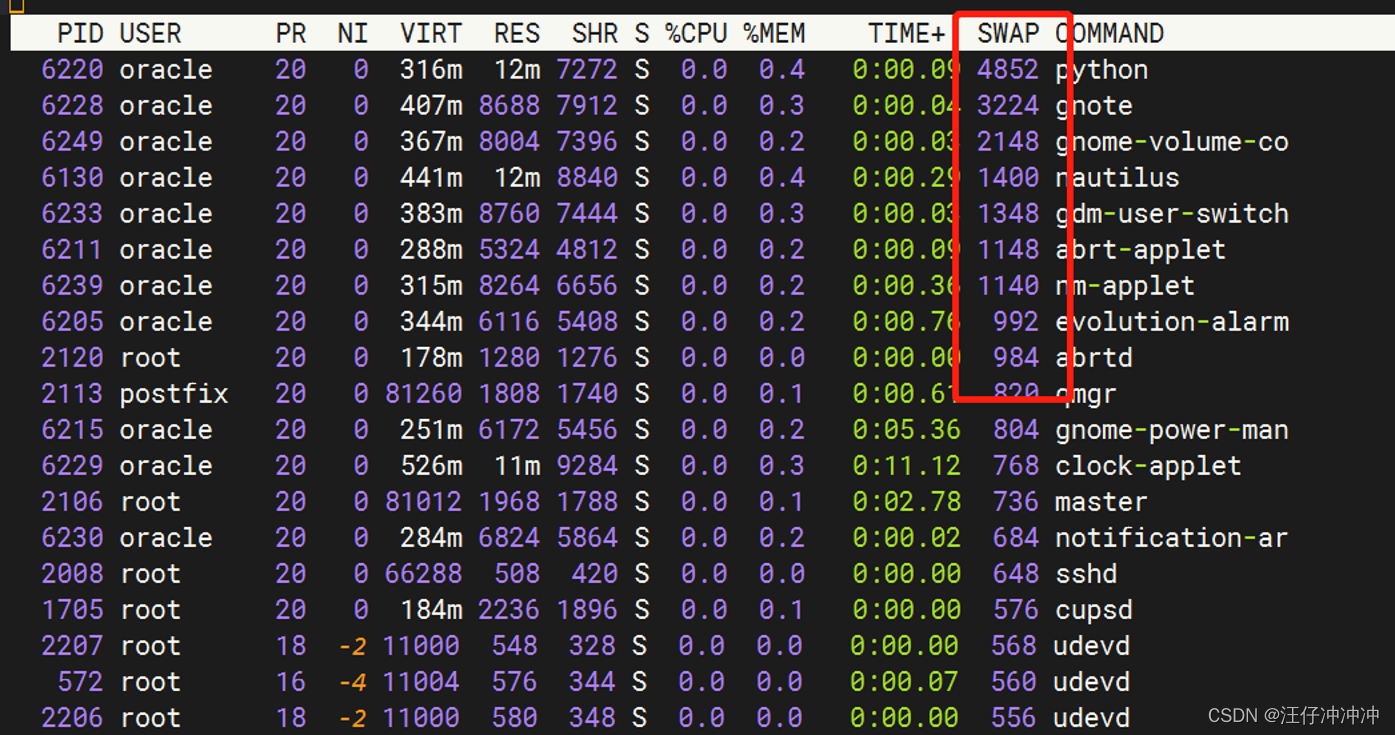Screen dimensions: 1395x735
Task: Select the python process row
Action: tap(600, 69)
